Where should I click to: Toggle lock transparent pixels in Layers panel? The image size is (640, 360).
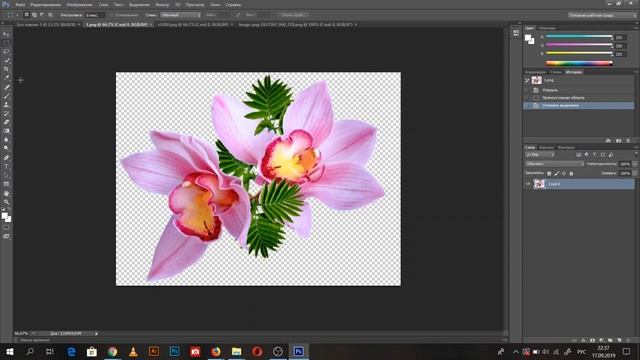tap(549, 173)
